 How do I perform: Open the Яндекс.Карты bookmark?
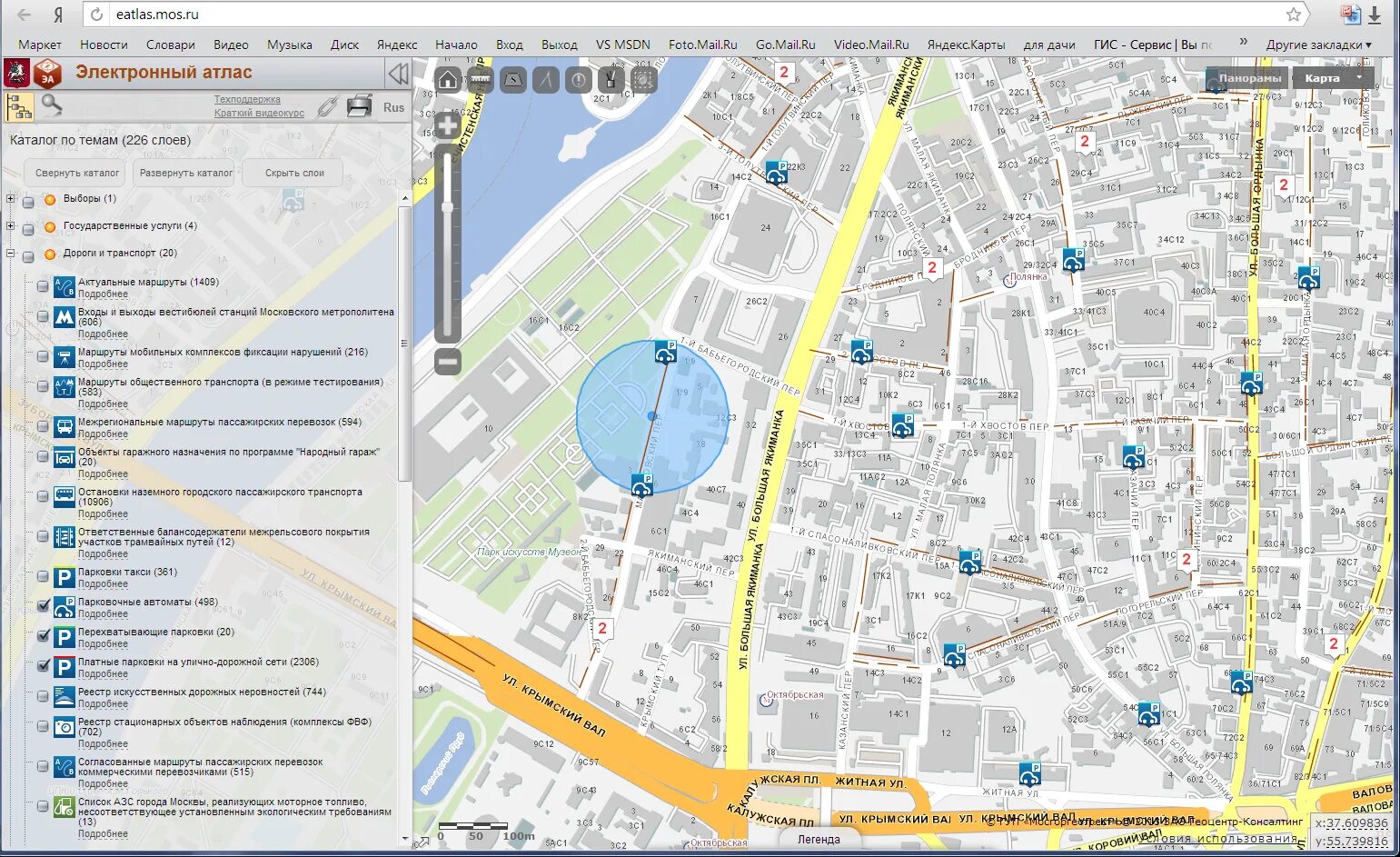[x=966, y=45]
